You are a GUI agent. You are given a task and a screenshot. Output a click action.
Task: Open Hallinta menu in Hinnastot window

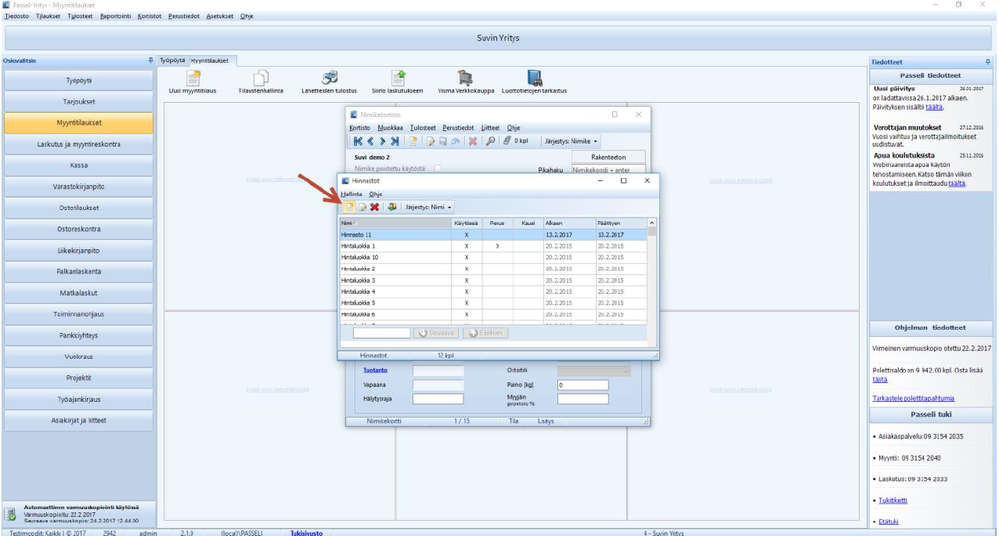click(351, 194)
